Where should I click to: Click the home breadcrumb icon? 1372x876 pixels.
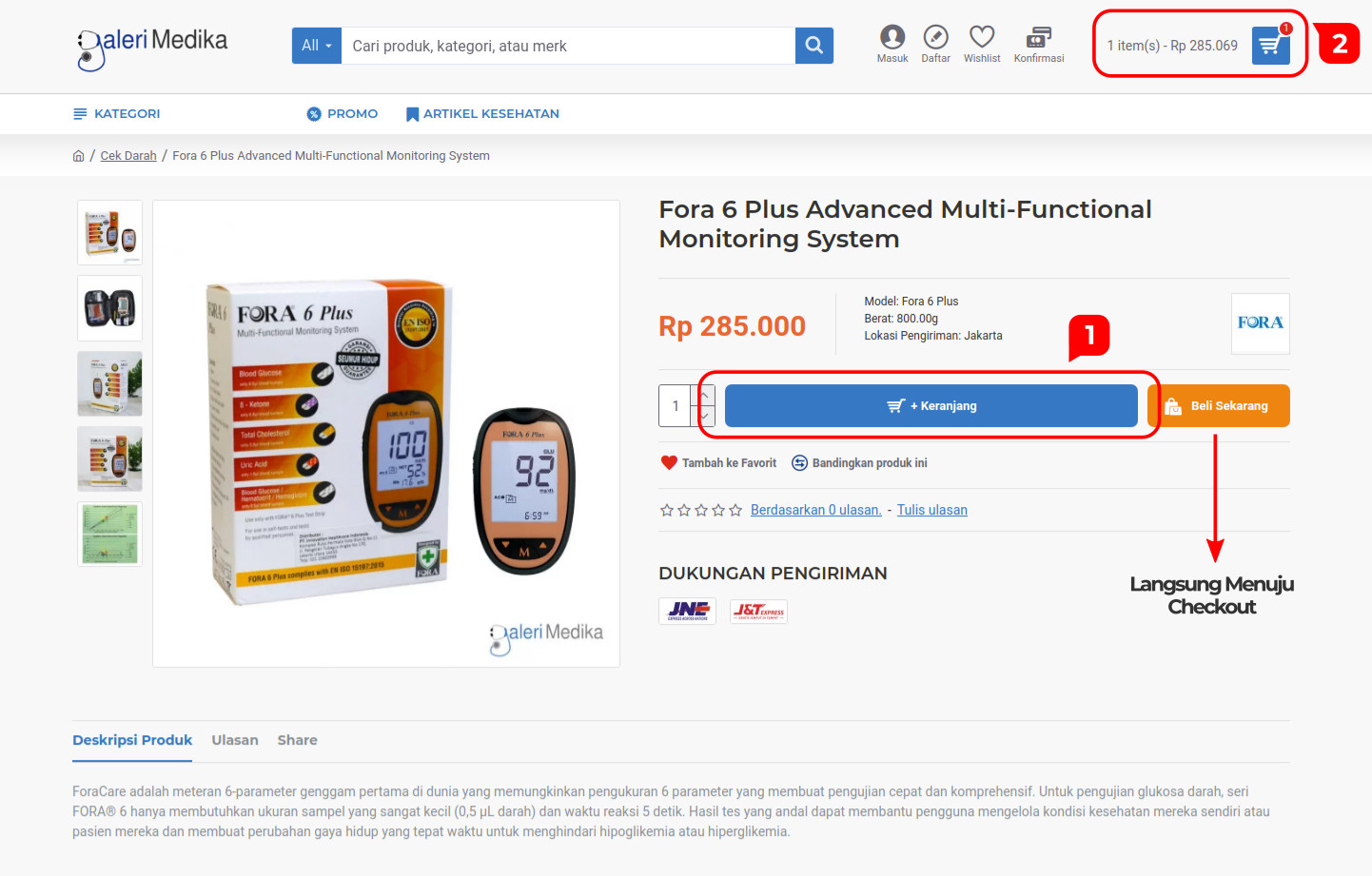79,156
